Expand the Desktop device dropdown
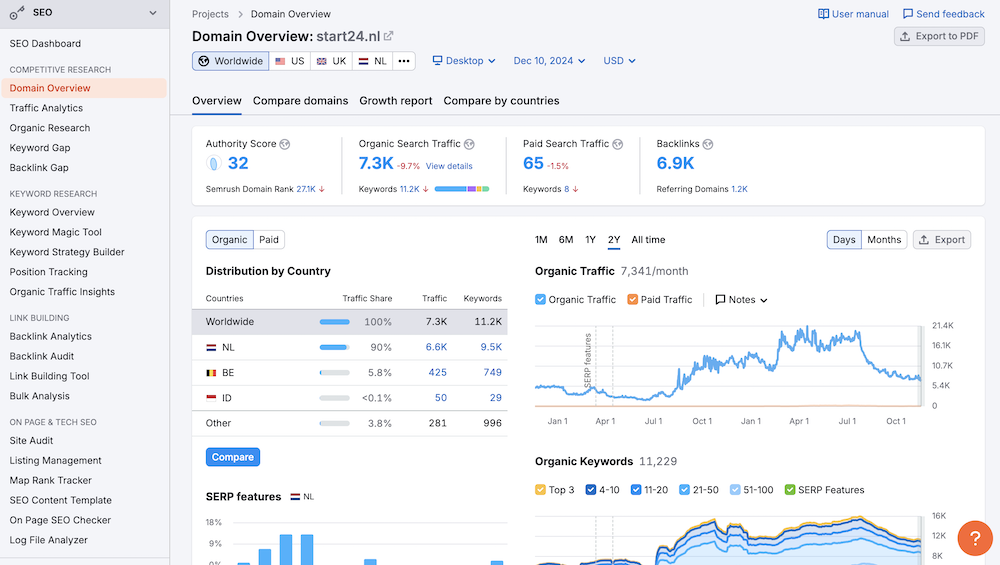Screen dimensions: 1000x565 [464, 61]
